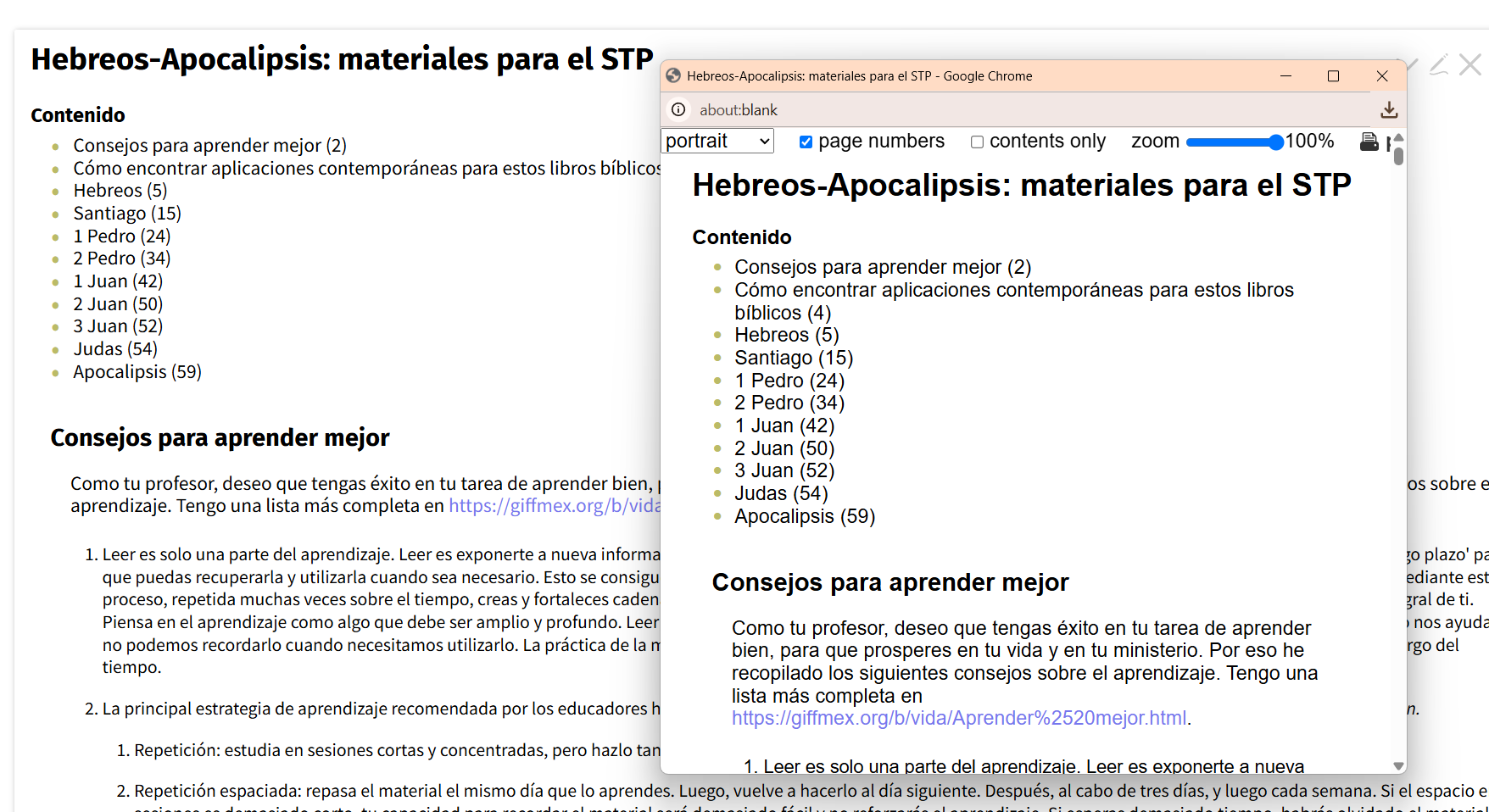Click Hebreos (5) in the background contents list
This screenshot has width=1489, height=812.
click(x=120, y=191)
